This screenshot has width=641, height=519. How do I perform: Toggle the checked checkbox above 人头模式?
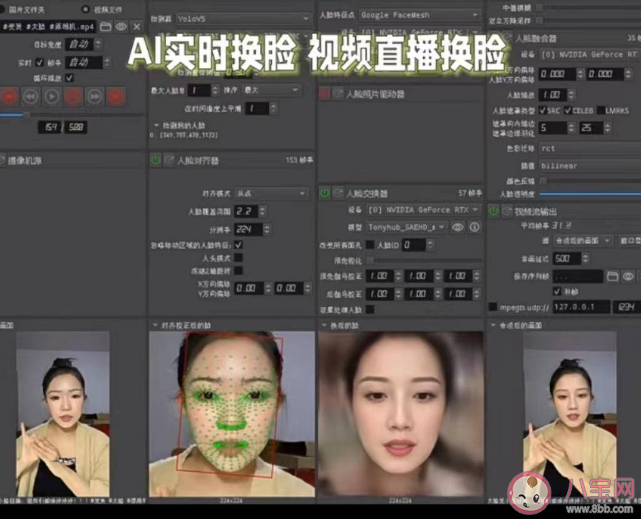[x=238, y=245]
